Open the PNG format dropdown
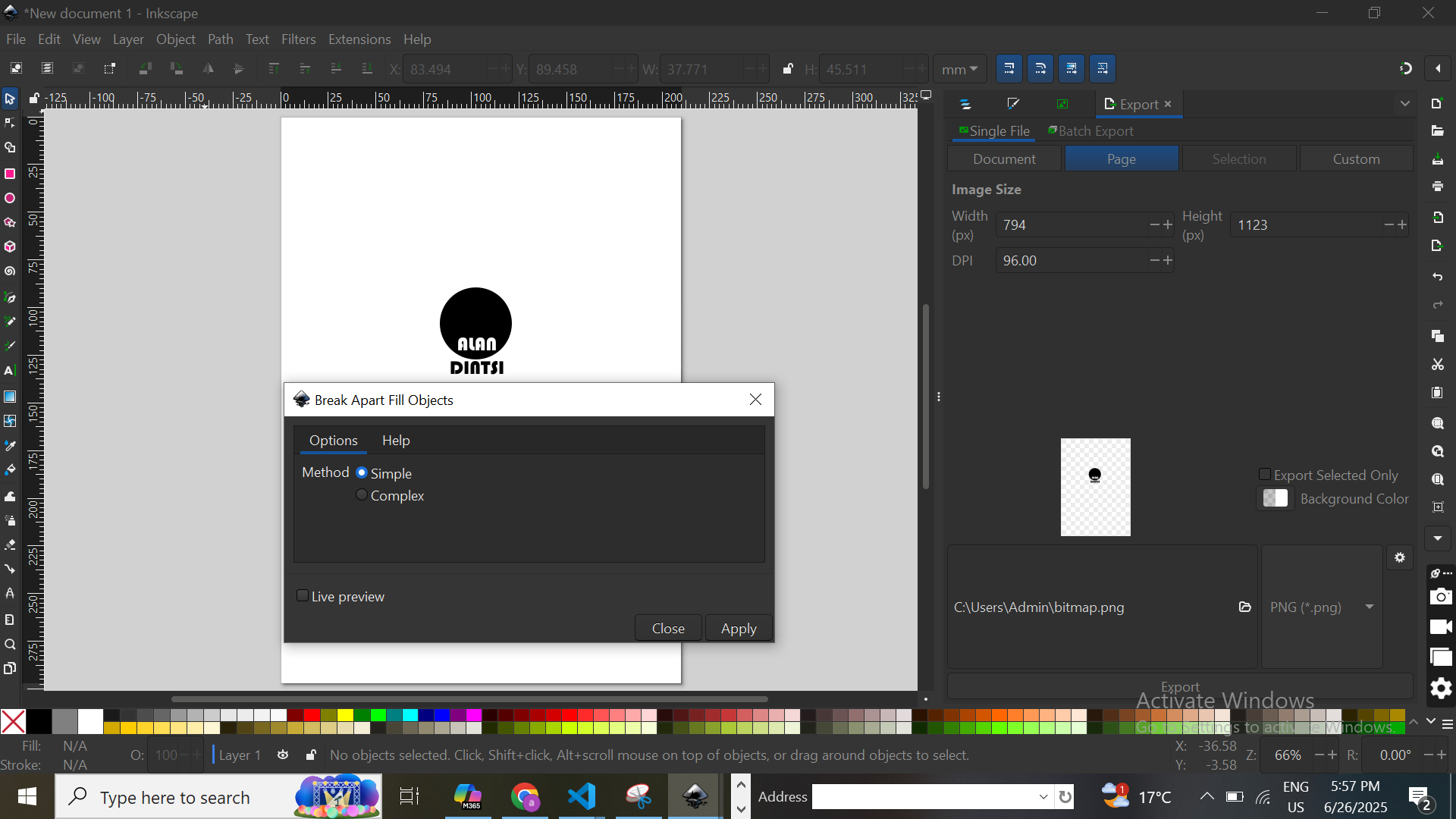Image resolution: width=1456 pixels, height=819 pixels. tap(1322, 607)
